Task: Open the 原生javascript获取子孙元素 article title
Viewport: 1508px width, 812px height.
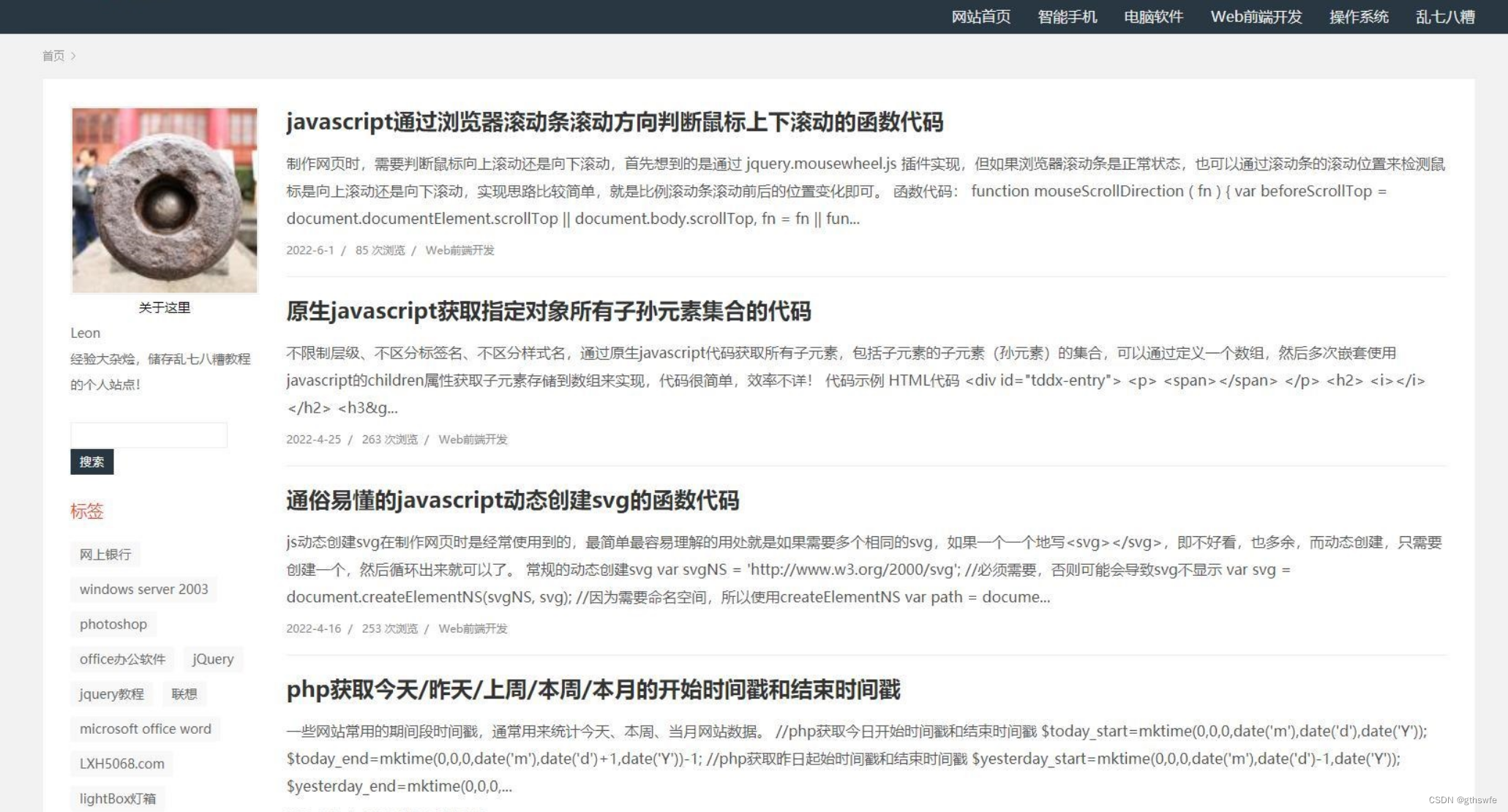Action: click(549, 312)
